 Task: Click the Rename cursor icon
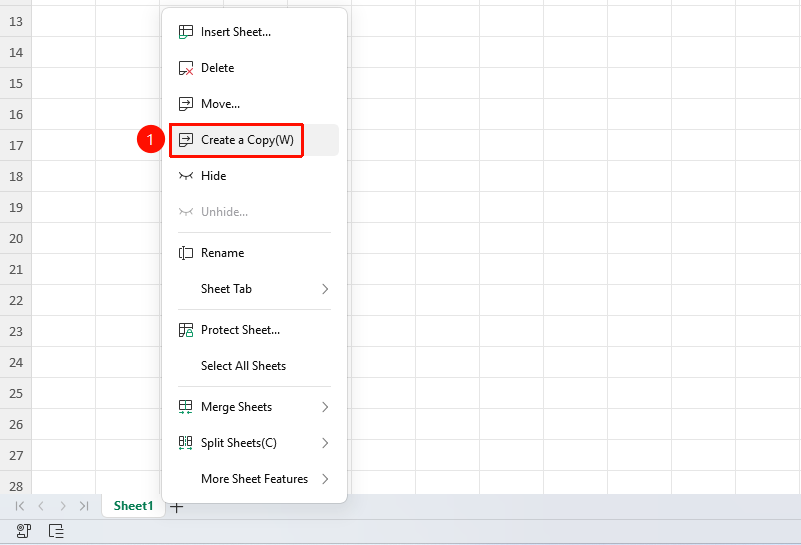click(185, 253)
